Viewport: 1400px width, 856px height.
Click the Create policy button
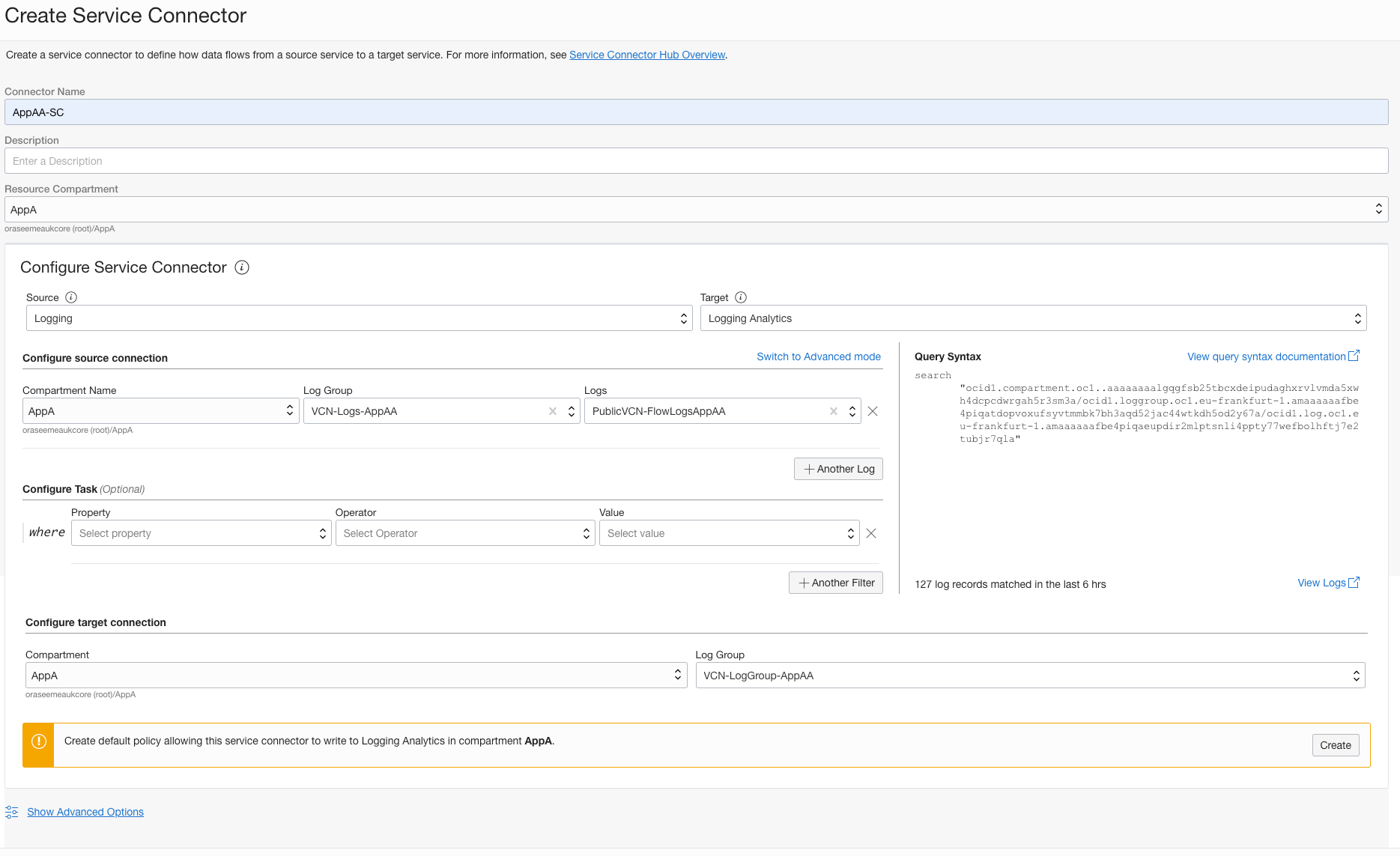(x=1335, y=745)
